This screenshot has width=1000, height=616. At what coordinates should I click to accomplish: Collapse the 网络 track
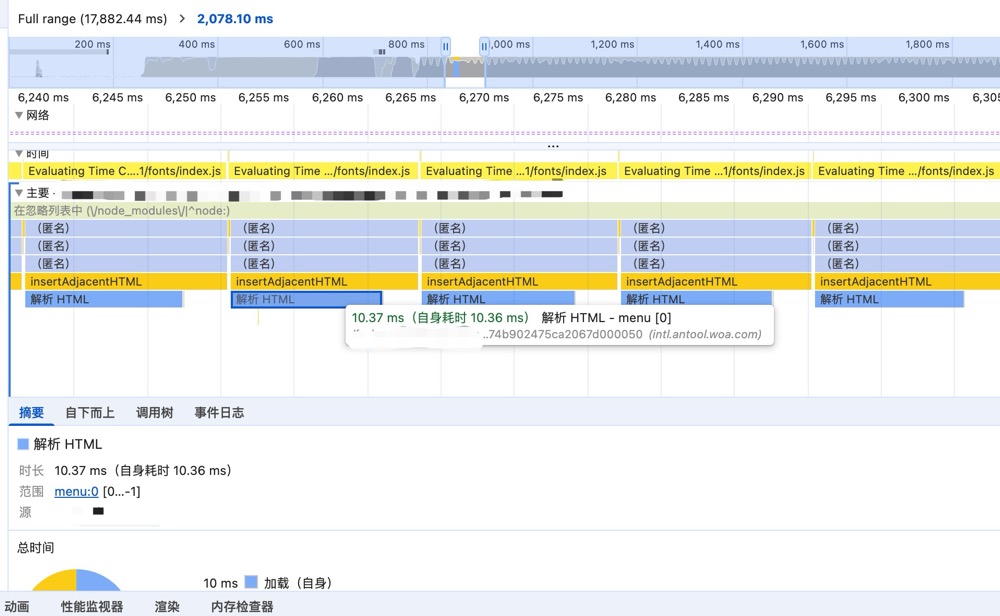(19, 116)
